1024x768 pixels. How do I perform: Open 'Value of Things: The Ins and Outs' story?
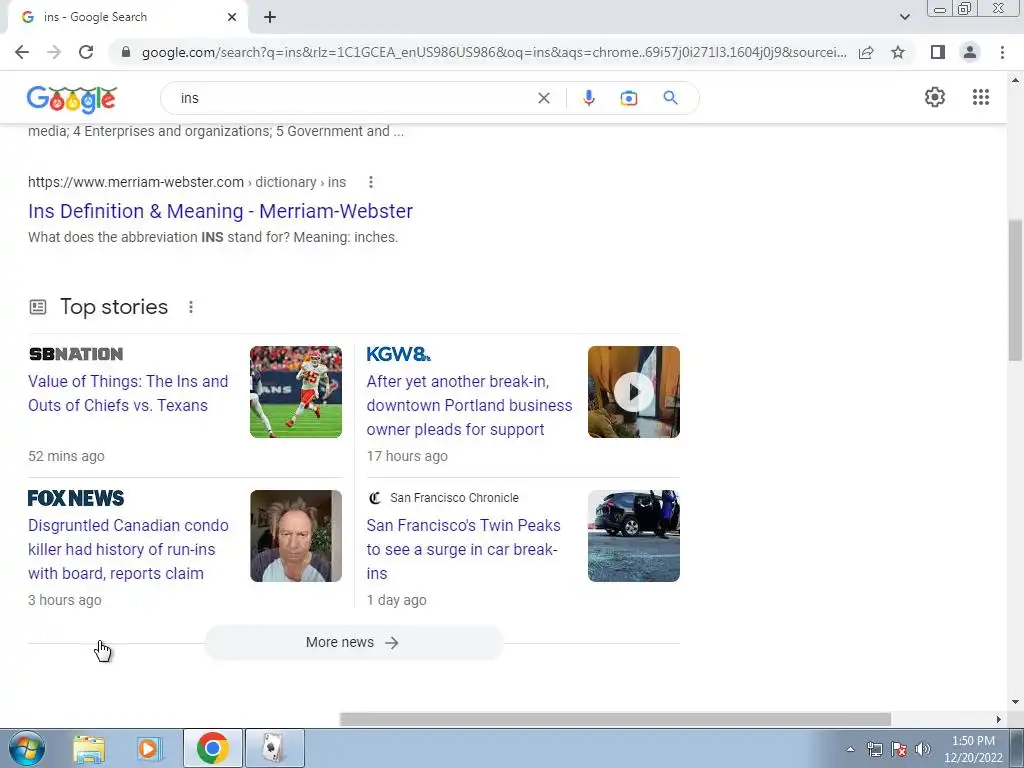pos(128,393)
